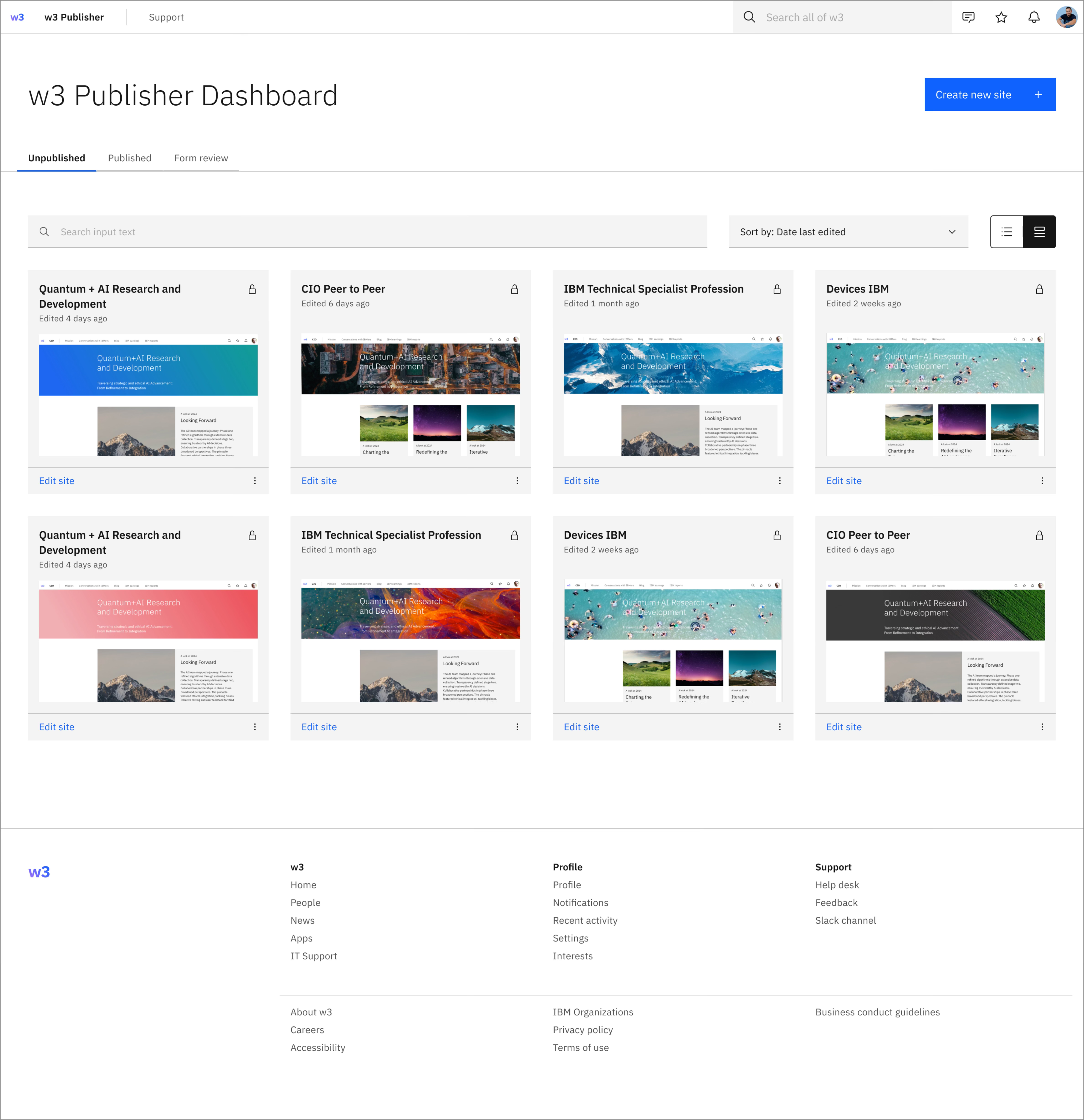The width and height of the screenshot is (1084, 1120).
Task: Click the Create new site button
Action: click(990, 94)
